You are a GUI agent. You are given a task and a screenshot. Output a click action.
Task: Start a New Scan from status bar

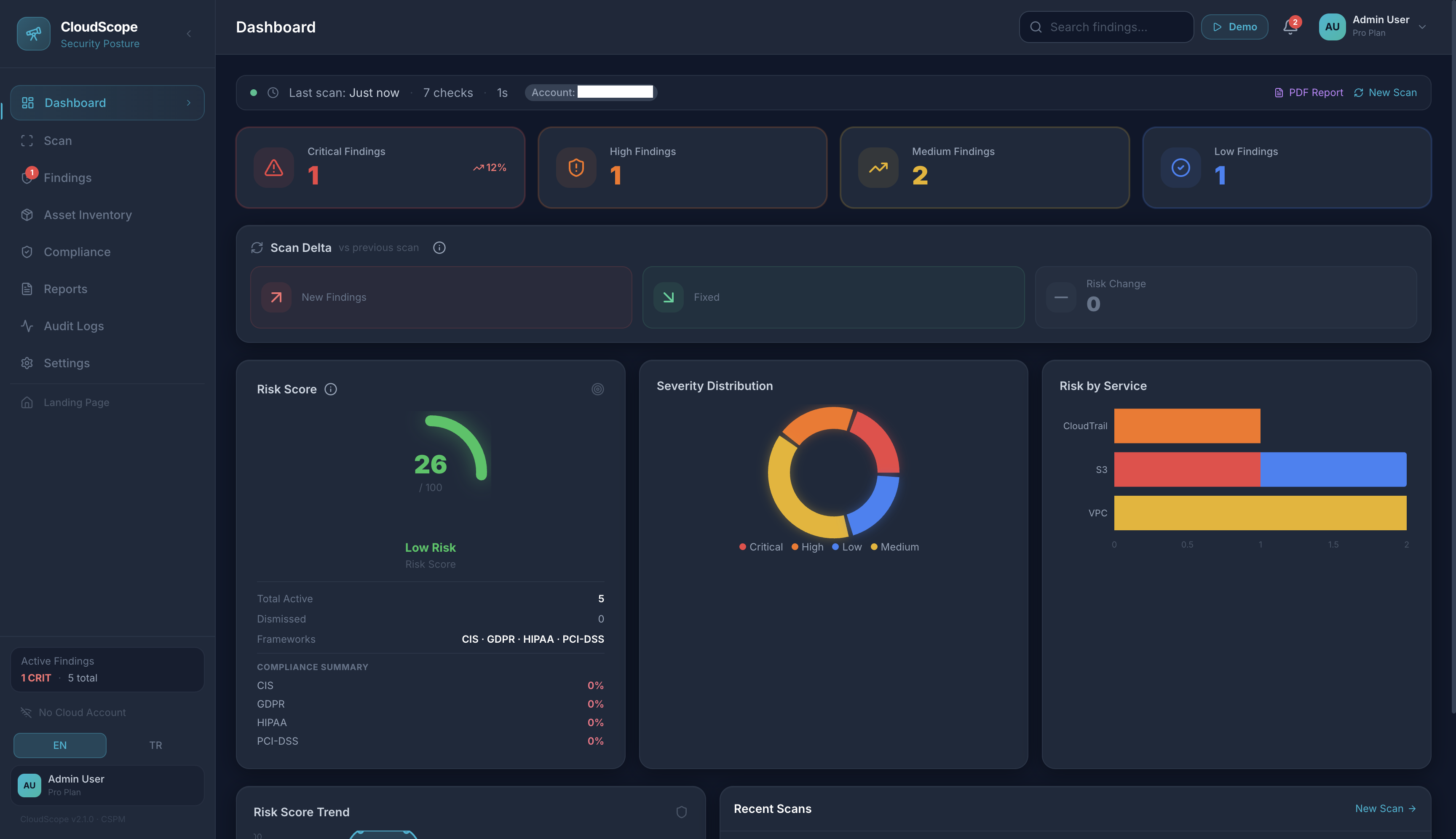[x=1384, y=93]
